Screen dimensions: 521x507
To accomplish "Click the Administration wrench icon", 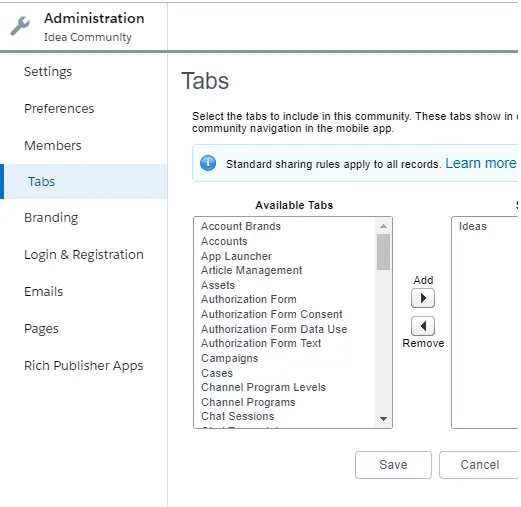I will pyautogui.click(x=20, y=26).
